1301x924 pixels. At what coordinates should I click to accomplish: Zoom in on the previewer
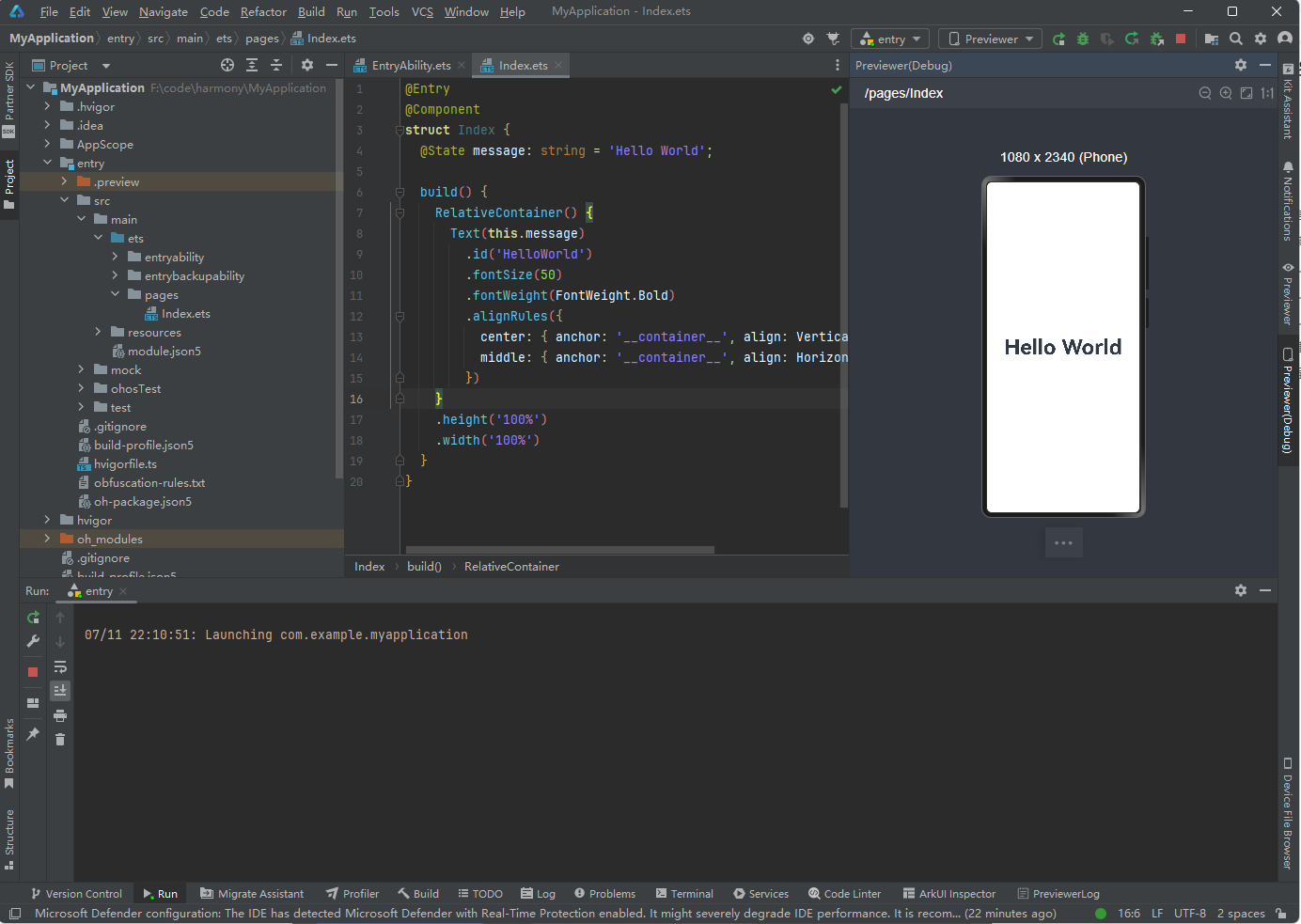point(1226,93)
